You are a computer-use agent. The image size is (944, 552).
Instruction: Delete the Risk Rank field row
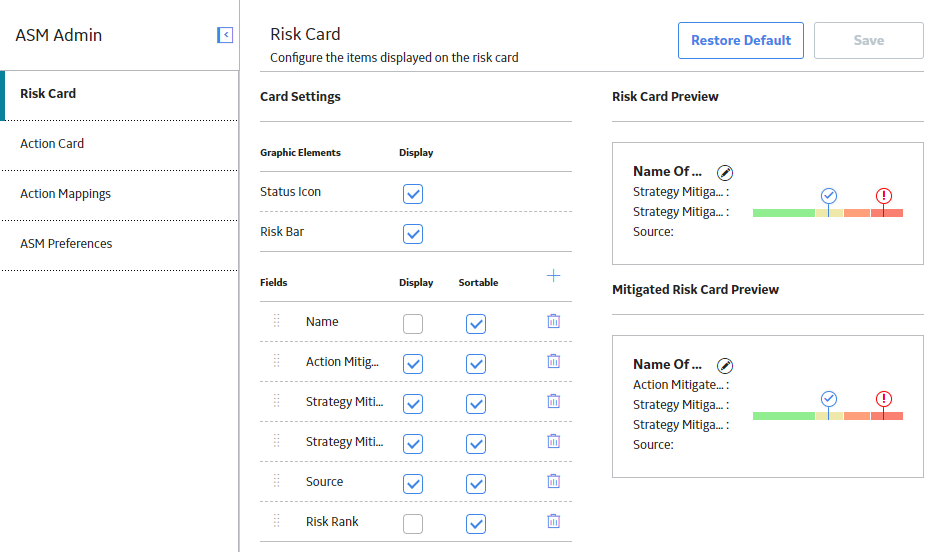click(554, 521)
